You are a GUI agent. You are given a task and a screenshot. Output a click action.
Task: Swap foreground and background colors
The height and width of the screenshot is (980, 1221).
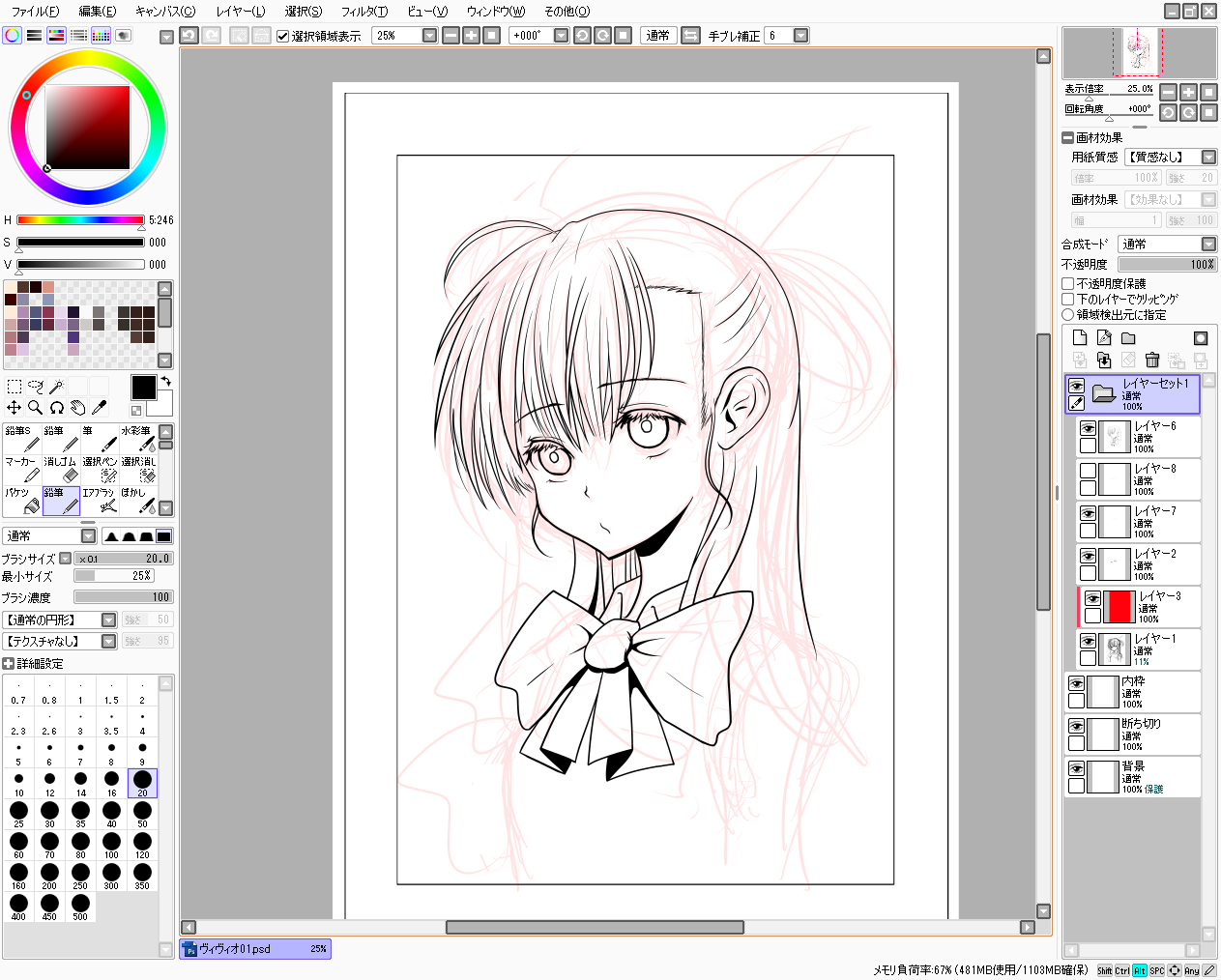(x=165, y=382)
